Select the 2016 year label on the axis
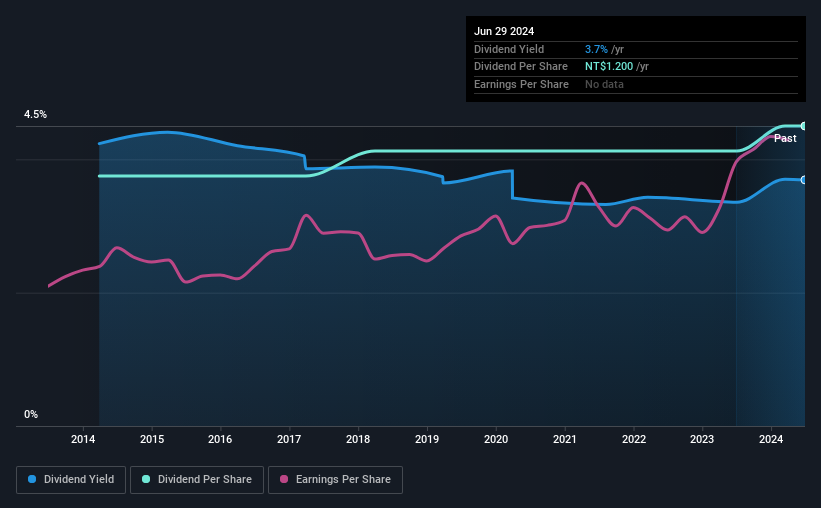This screenshot has width=821, height=508. tap(221, 439)
